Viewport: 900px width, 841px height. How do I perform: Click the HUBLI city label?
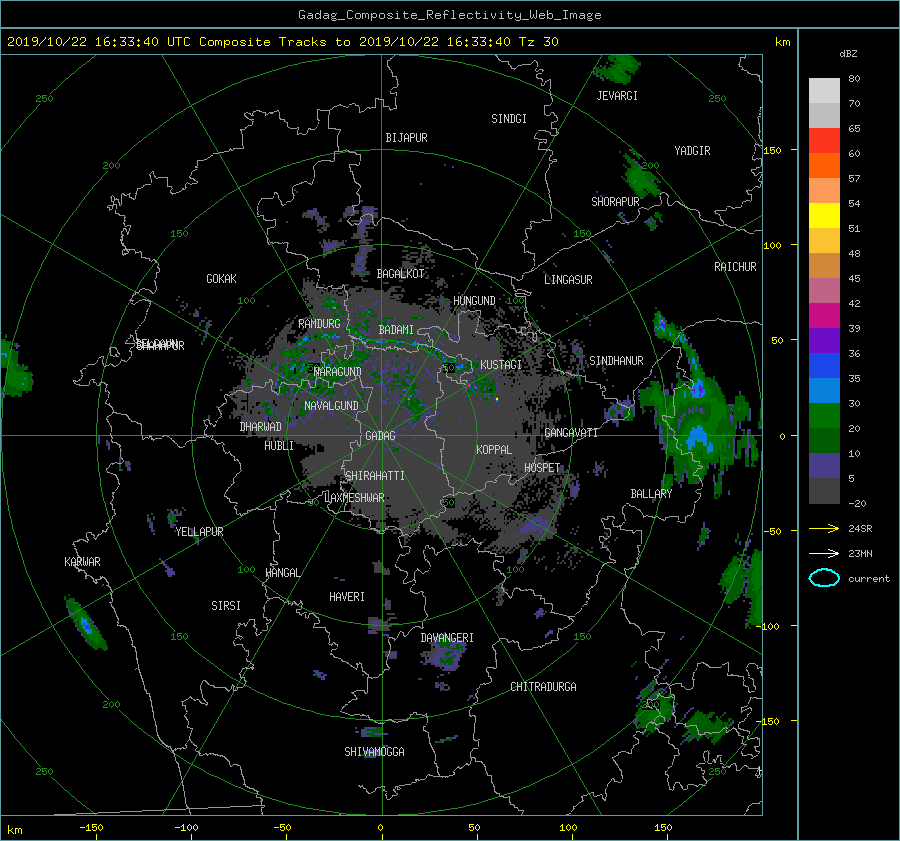pyautogui.click(x=278, y=446)
